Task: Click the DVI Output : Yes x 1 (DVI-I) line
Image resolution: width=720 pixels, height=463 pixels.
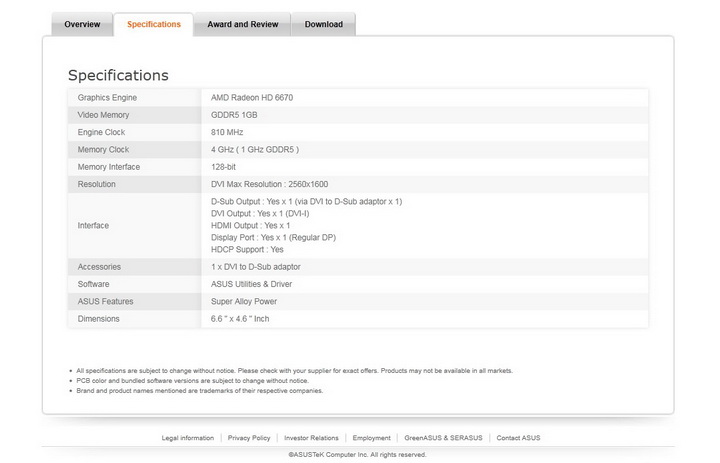Action: pyautogui.click(x=260, y=214)
